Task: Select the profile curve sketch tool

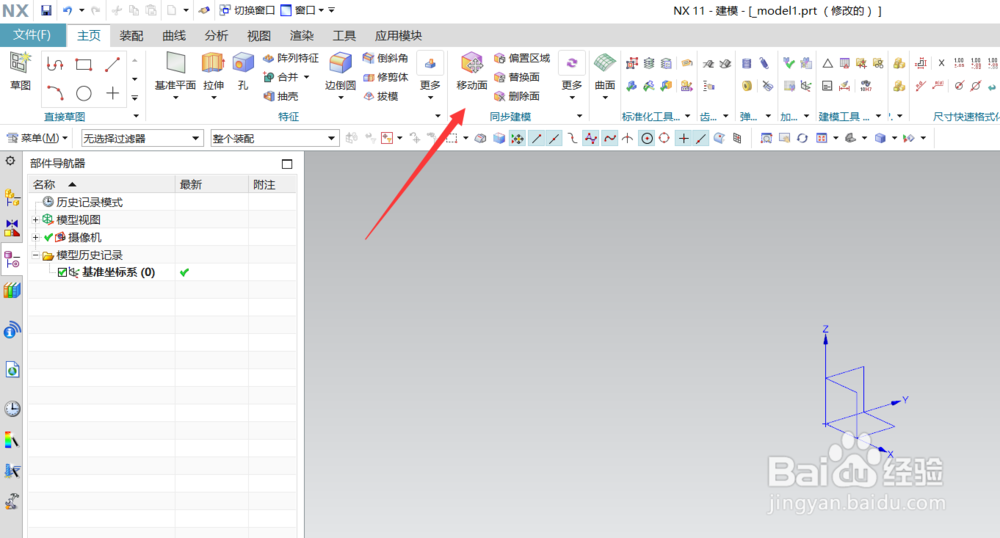Action: coord(55,64)
